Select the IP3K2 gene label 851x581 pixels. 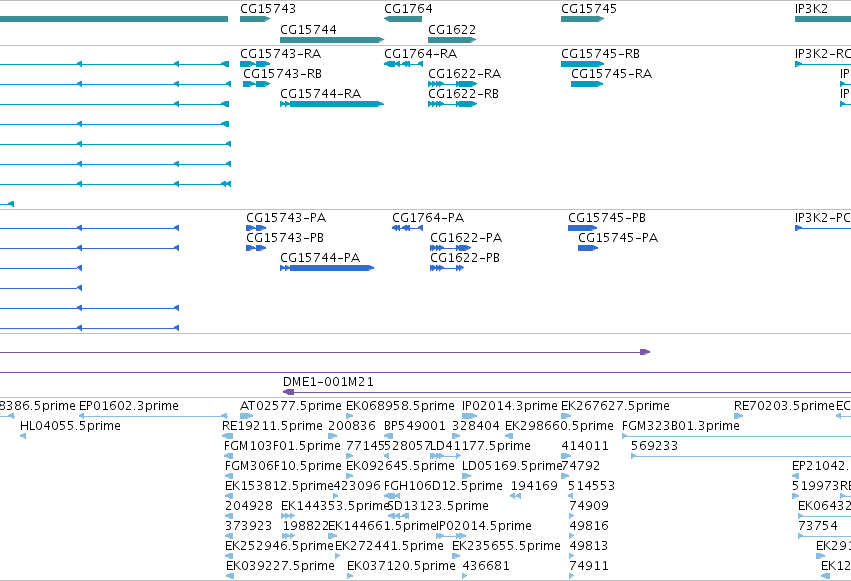(811, 9)
